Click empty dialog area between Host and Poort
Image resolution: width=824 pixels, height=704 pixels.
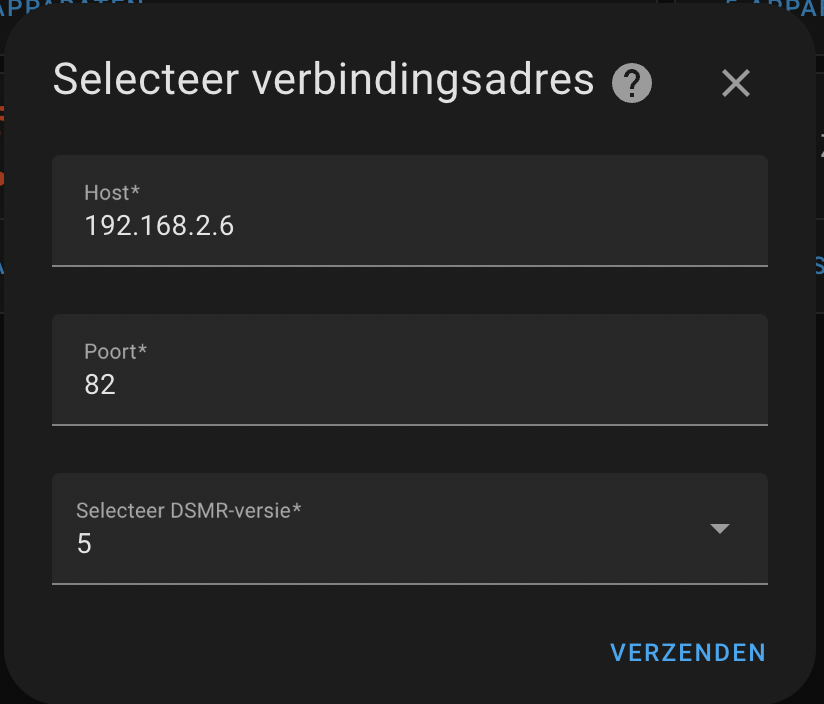coord(410,291)
